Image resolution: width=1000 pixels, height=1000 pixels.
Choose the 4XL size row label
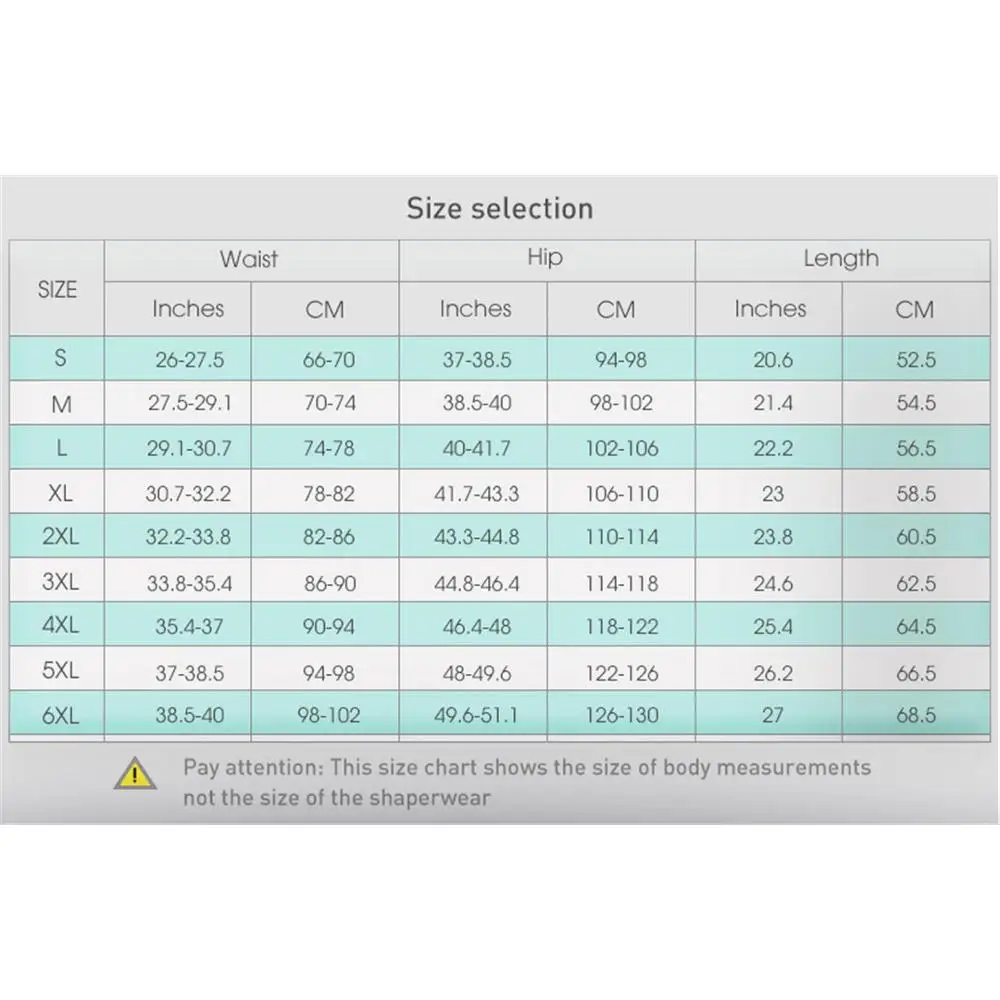(x=60, y=627)
